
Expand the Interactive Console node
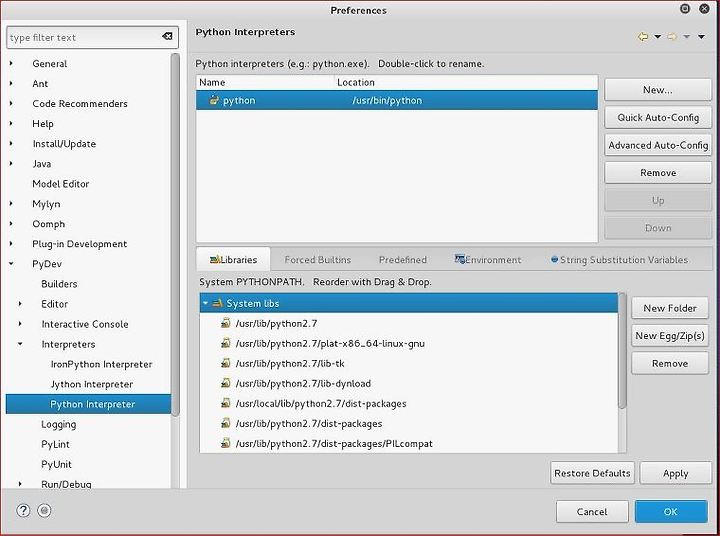click(20, 324)
